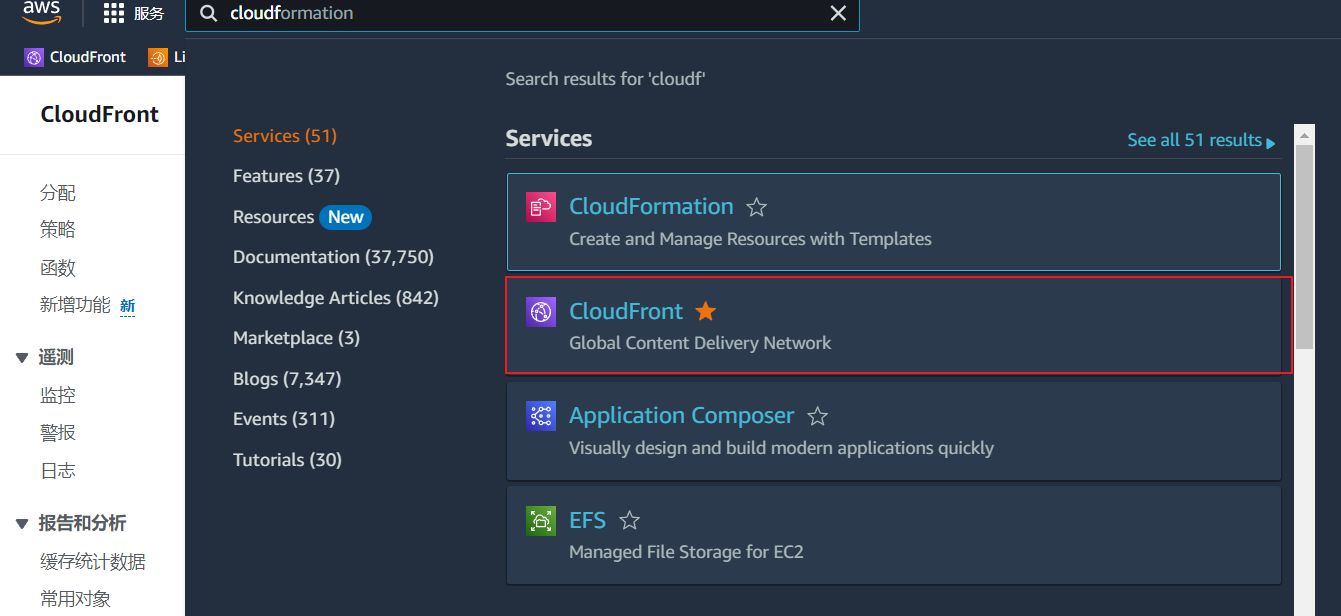Favorite CloudFormation with the star toggle
Image resolution: width=1341 pixels, height=616 pixels.
coord(757,207)
